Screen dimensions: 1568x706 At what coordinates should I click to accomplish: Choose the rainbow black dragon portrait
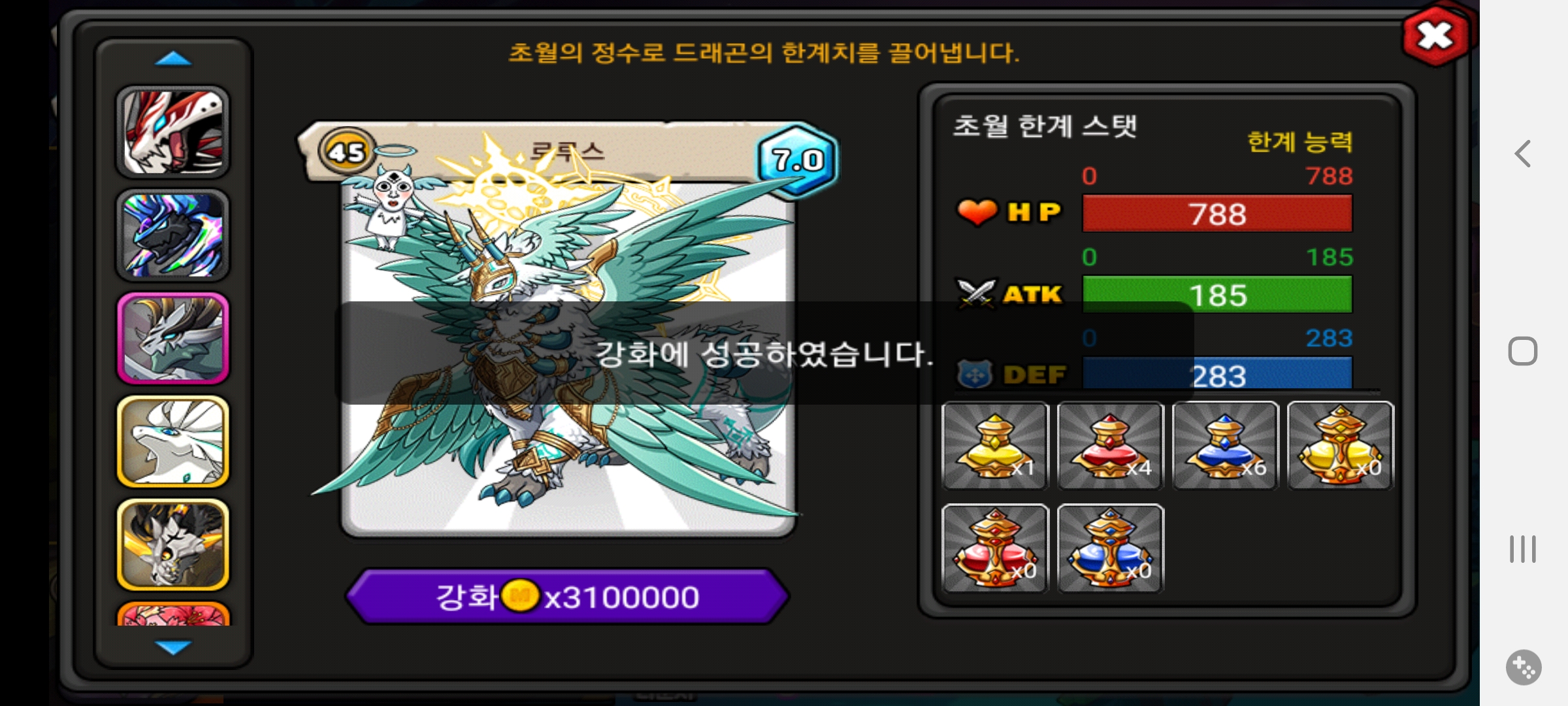point(173,235)
